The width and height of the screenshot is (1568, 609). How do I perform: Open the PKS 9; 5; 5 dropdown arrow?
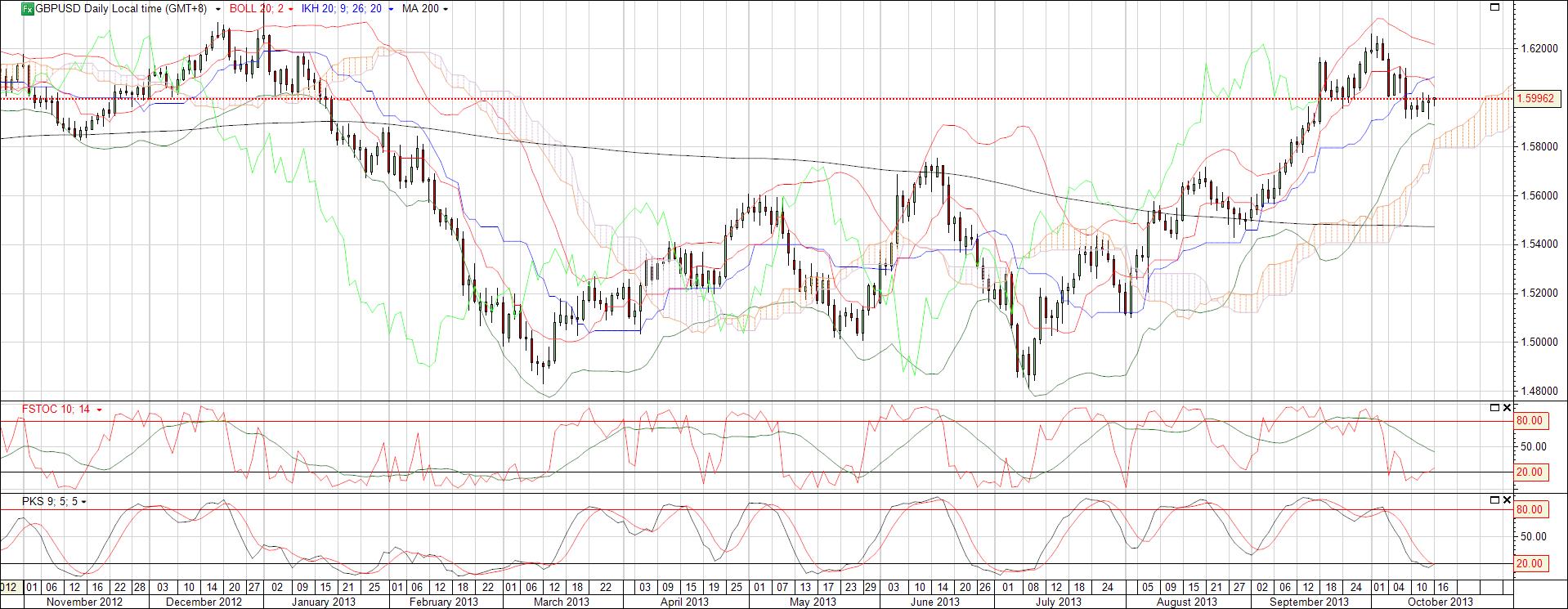(x=83, y=502)
